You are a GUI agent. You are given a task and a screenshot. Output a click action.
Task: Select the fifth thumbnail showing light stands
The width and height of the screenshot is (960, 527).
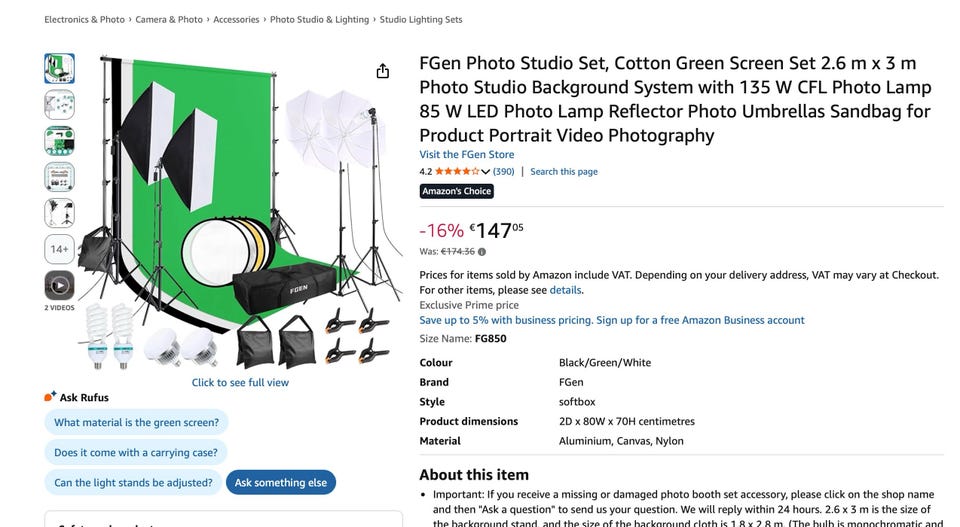pos(59,213)
